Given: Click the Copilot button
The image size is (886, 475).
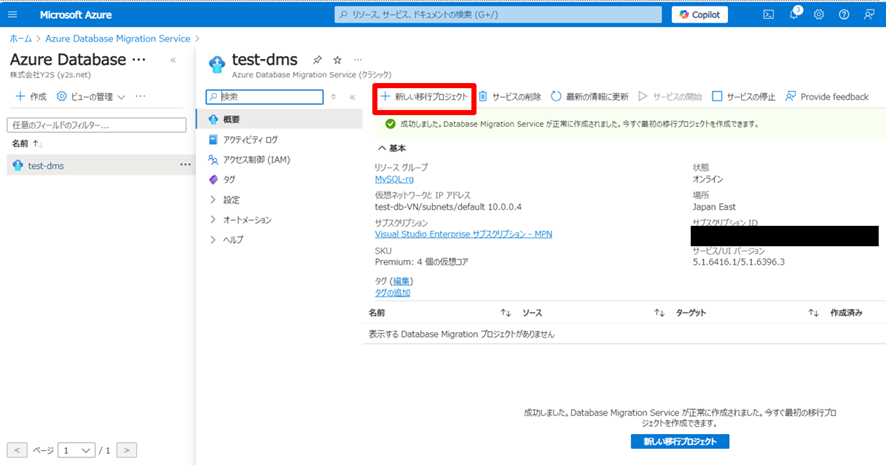Looking at the screenshot, I should 700,15.
